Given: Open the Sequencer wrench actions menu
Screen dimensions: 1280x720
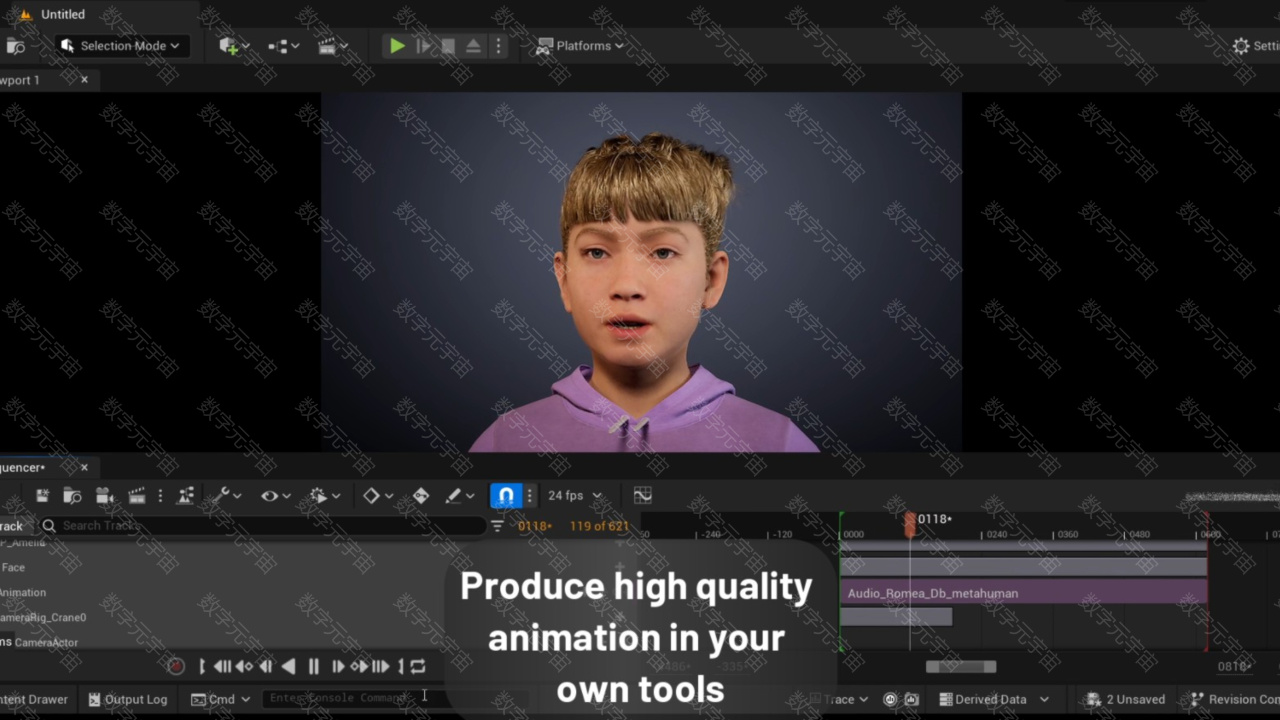Looking at the screenshot, I should [x=229, y=496].
